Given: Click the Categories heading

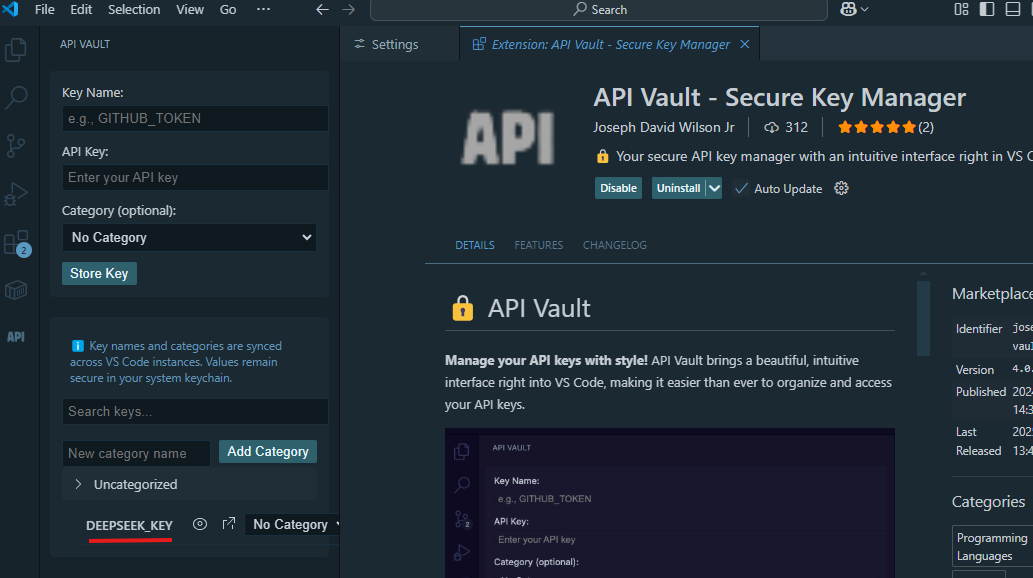Looking at the screenshot, I should click(x=988, y=502).
